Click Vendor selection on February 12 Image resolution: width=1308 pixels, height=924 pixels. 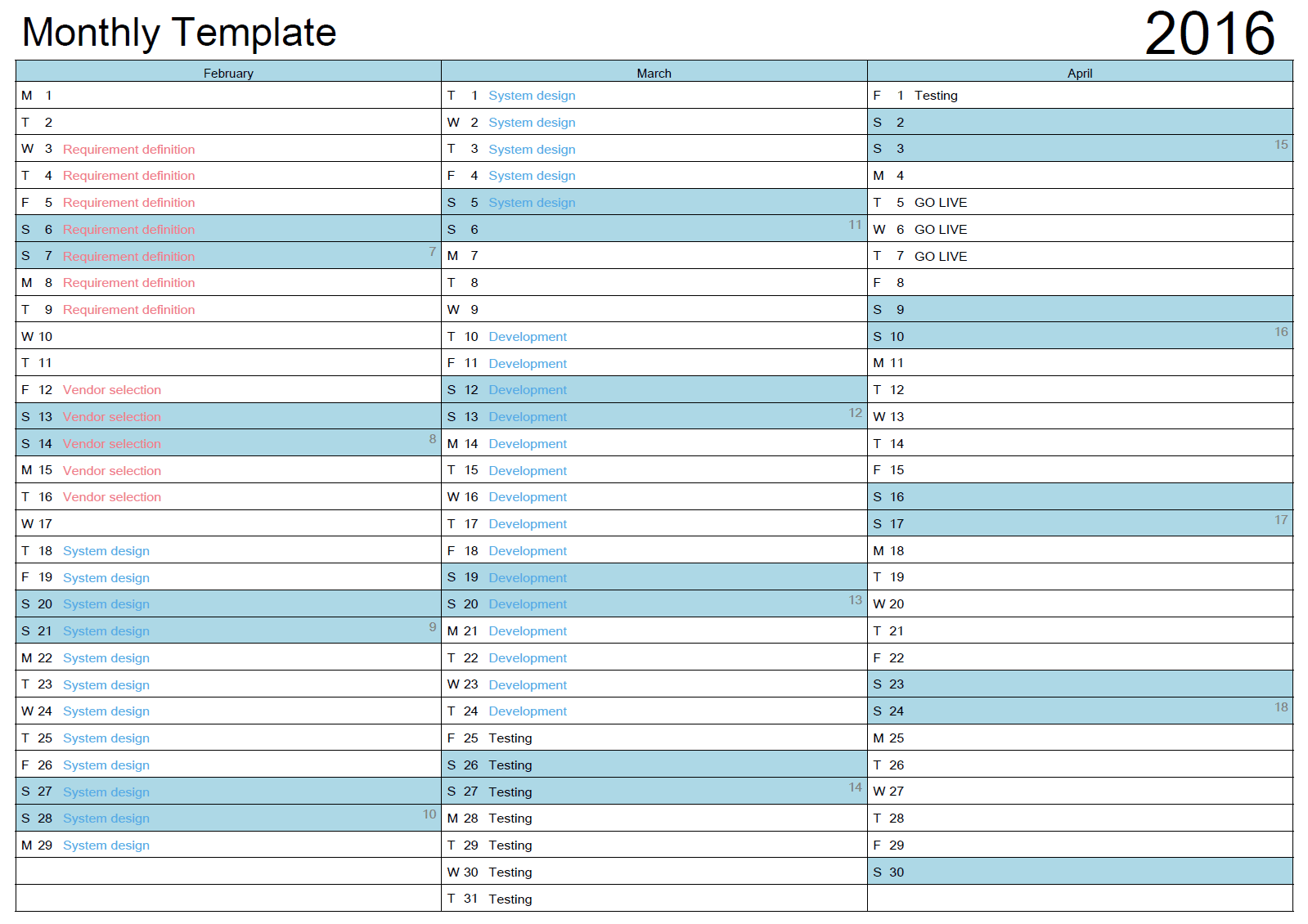coord(112,390)
